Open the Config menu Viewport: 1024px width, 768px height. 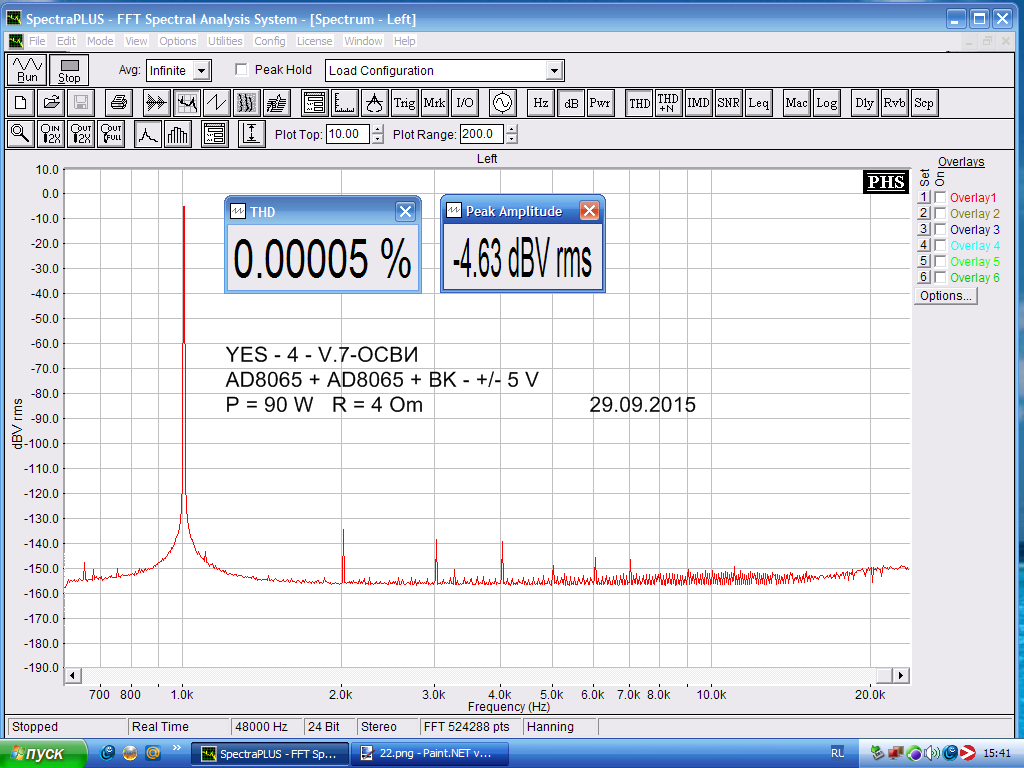point(269,41)
